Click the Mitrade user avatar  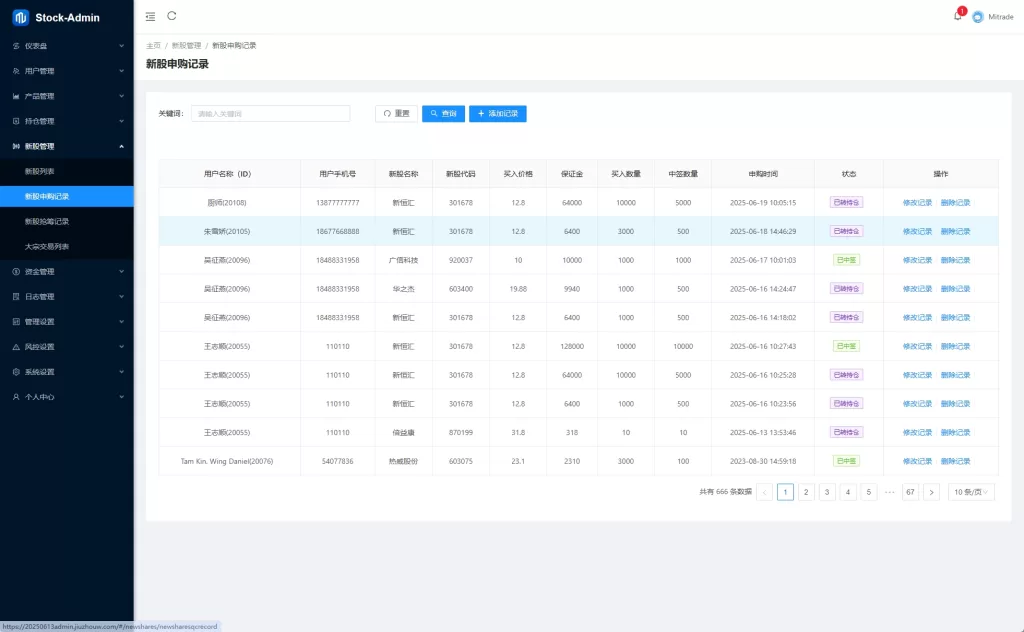(977, 17)
